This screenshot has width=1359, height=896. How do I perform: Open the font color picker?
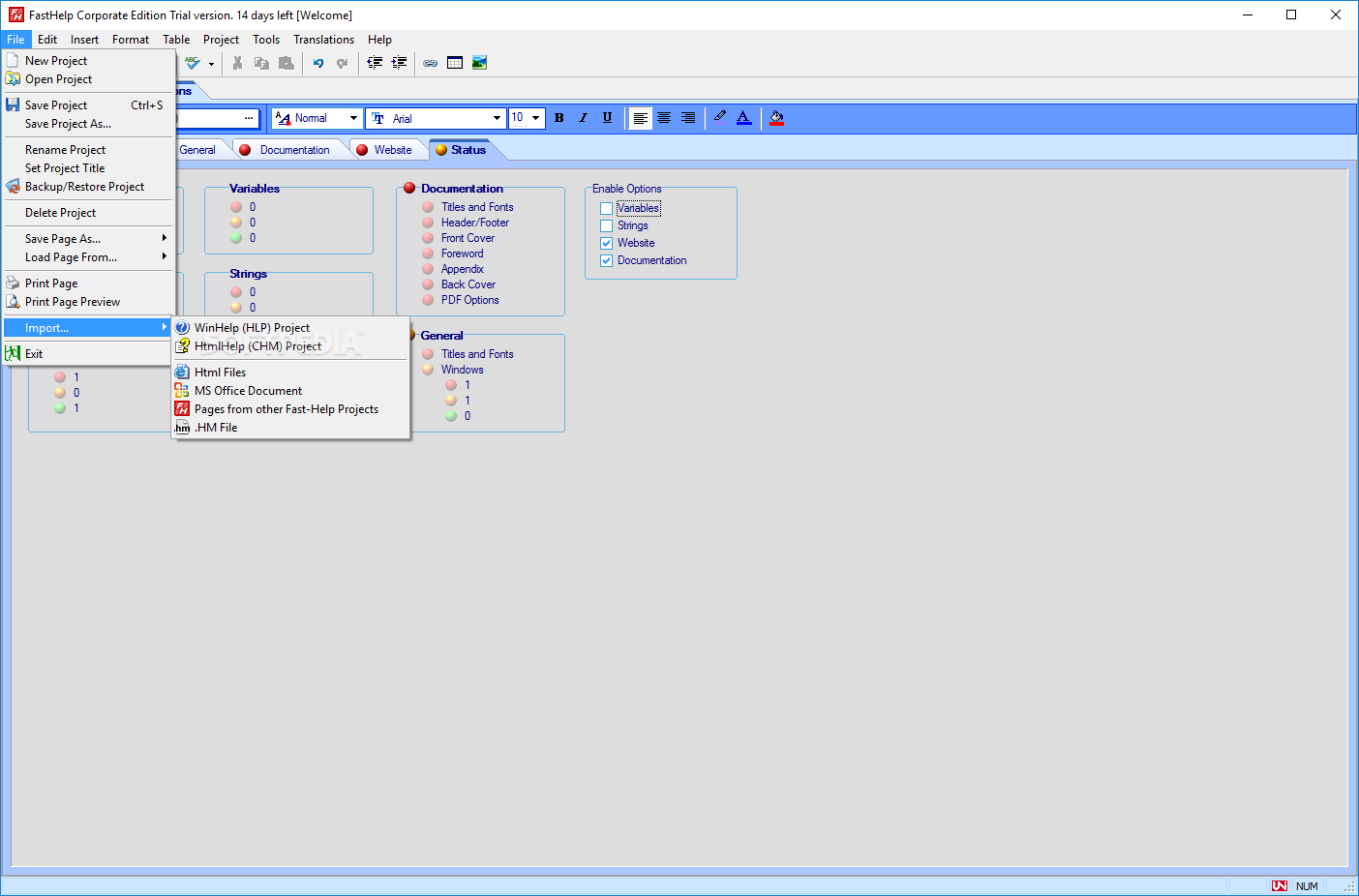[743, 118]
